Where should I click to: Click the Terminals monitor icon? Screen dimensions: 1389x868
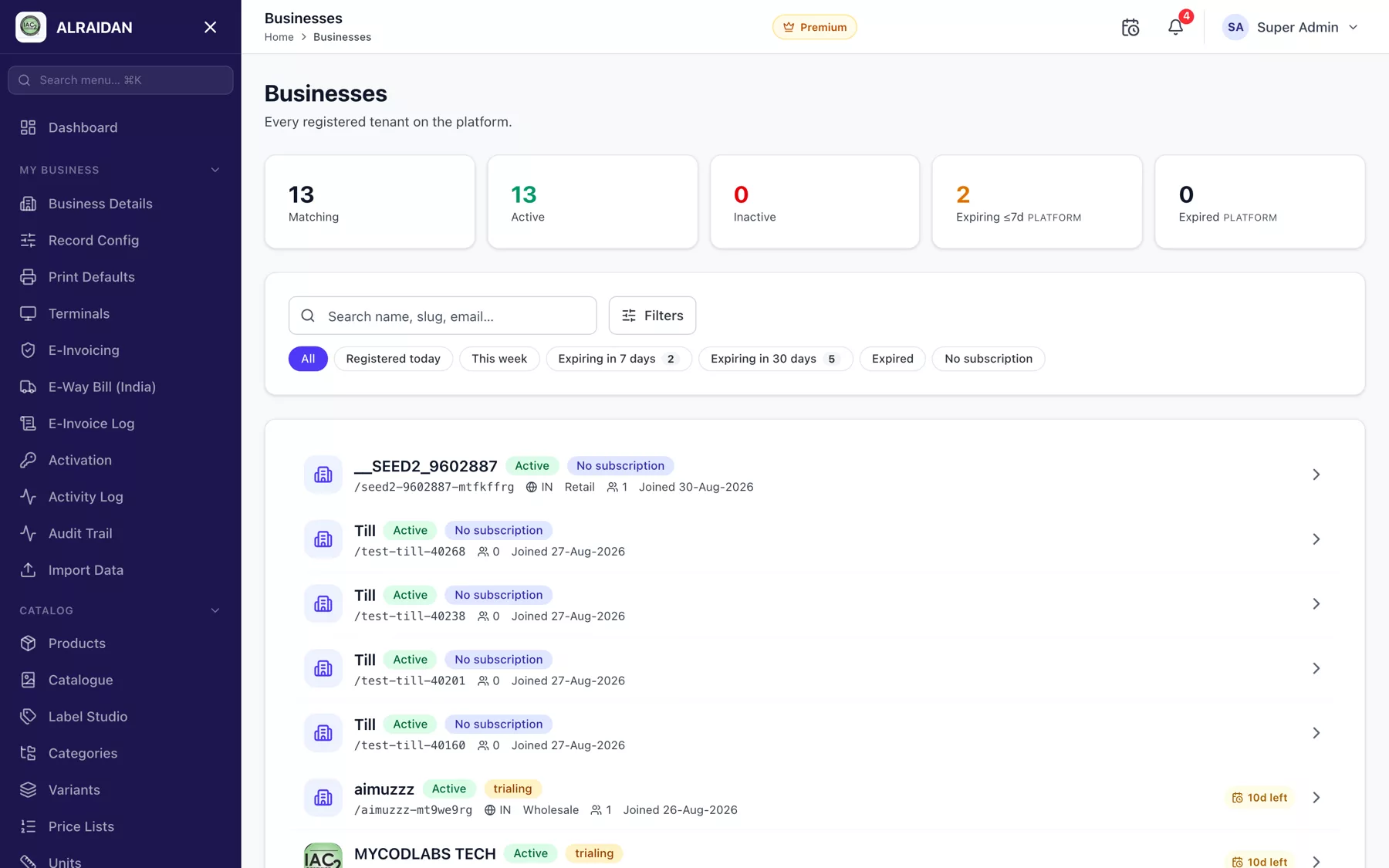tap(29, 313)
